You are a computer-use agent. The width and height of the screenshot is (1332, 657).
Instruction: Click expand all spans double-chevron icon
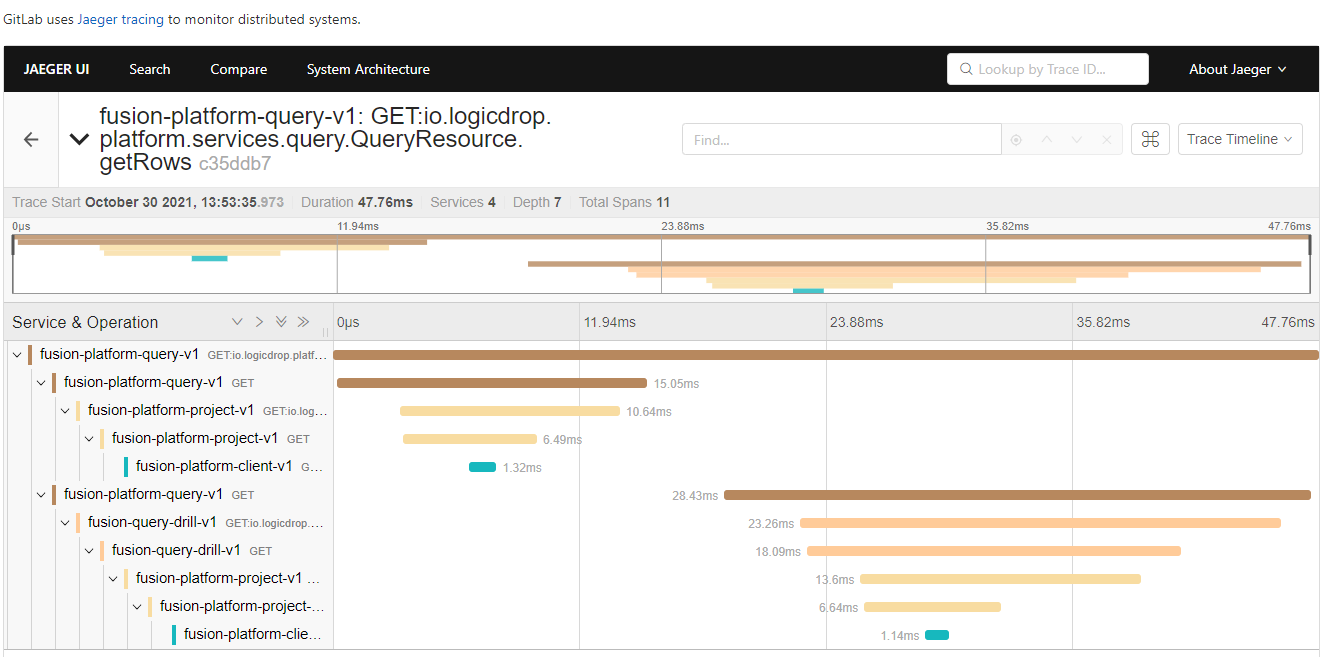click(x=281, y=322)
